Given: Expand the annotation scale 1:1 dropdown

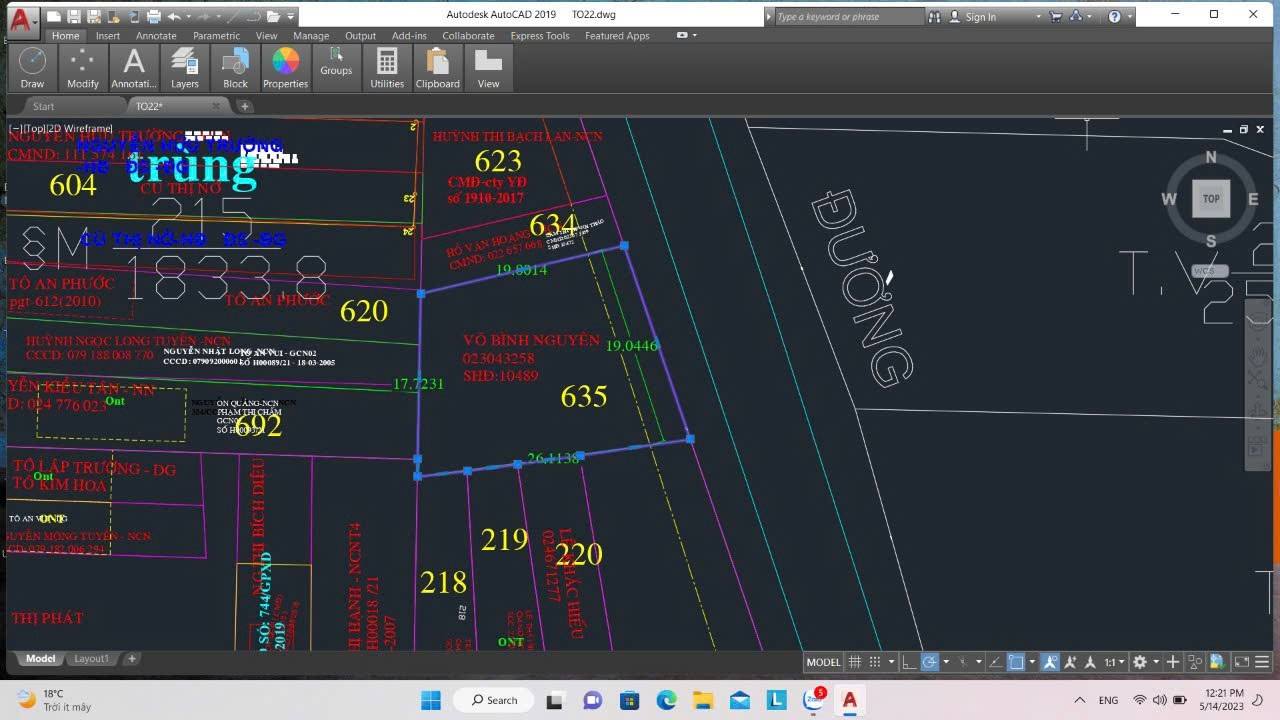Looking at the screenshot, I should click(1121, 661).
